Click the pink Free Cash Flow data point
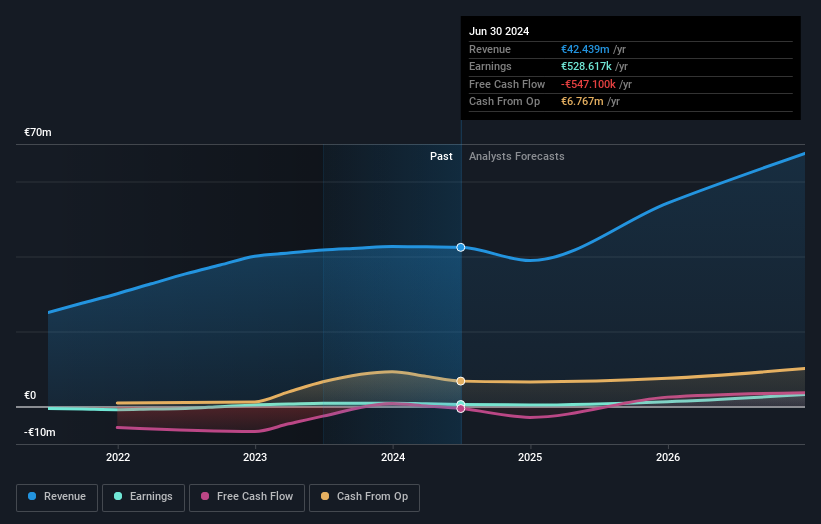The height and width of the screenshot is (524, 821). (461, 409)
